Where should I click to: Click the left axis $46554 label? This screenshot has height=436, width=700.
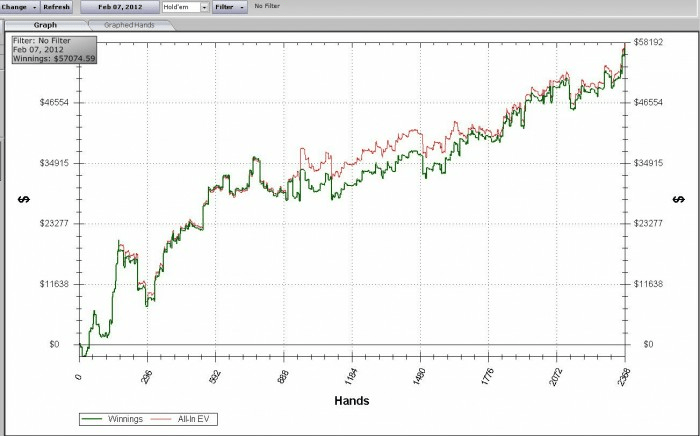pos(54,102)
